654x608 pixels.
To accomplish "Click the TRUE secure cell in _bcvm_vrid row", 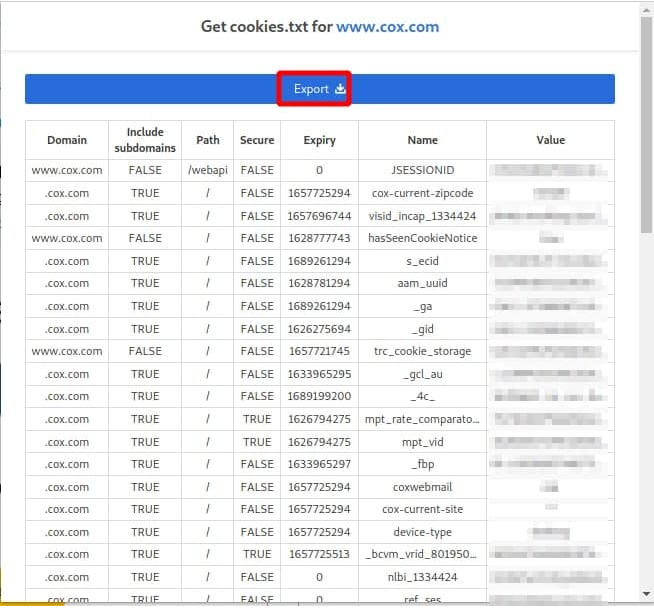I will pyautogui.click(x=257, y=554).
